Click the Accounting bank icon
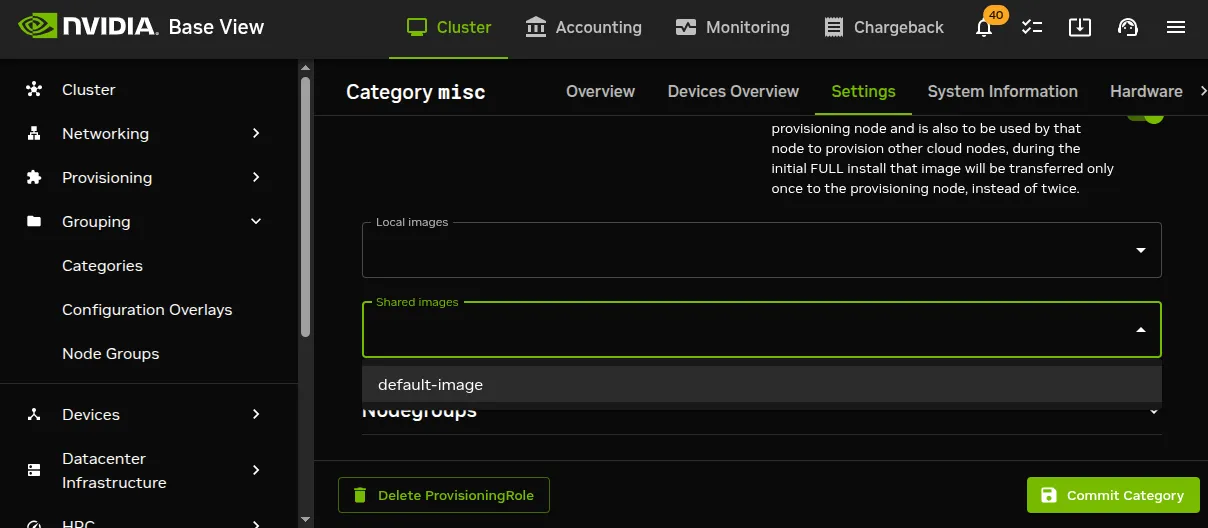The image size is (1208, 528). point(536,28)
